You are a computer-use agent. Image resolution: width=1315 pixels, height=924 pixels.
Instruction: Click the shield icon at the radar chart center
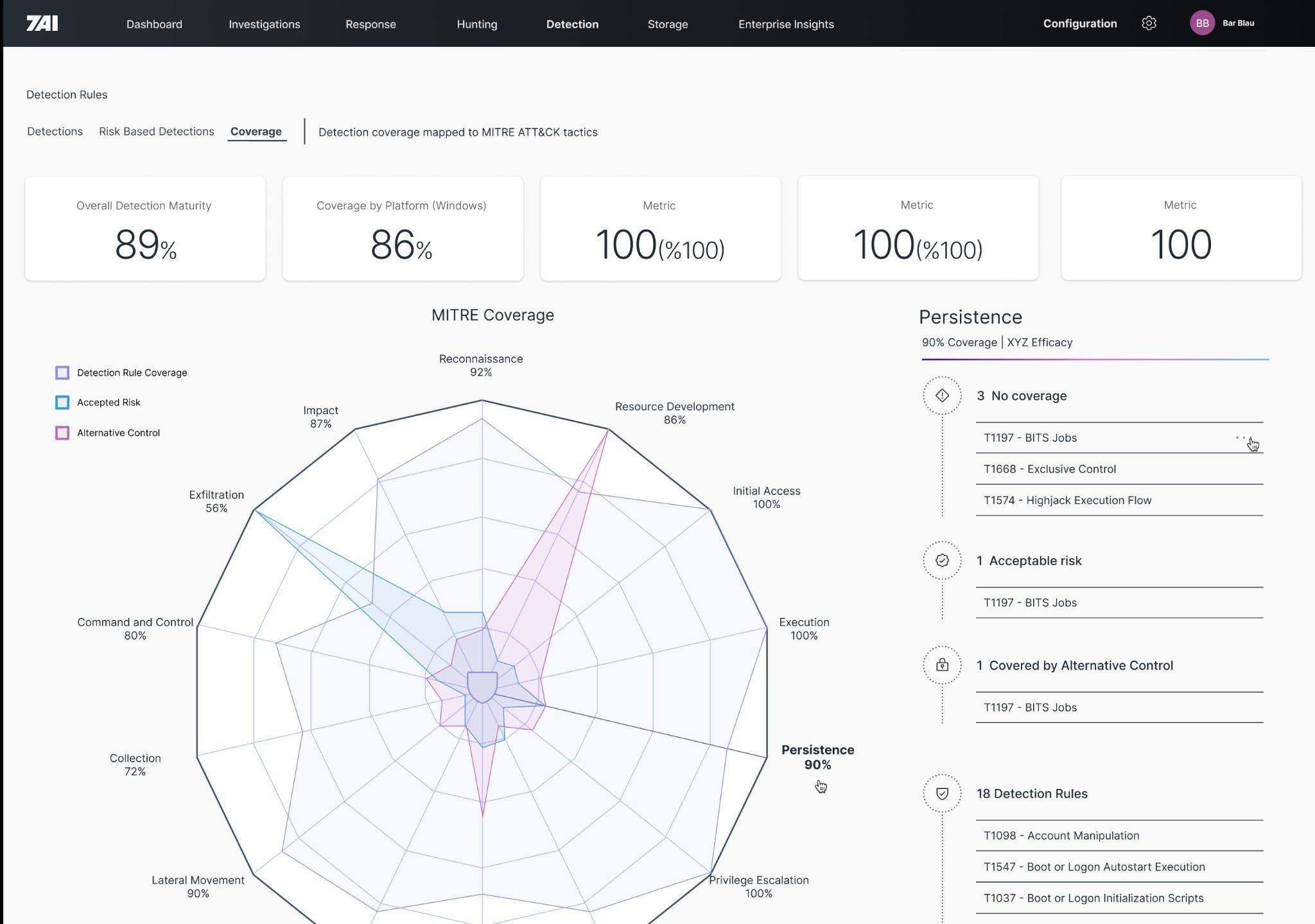click(x=482, y=687)
